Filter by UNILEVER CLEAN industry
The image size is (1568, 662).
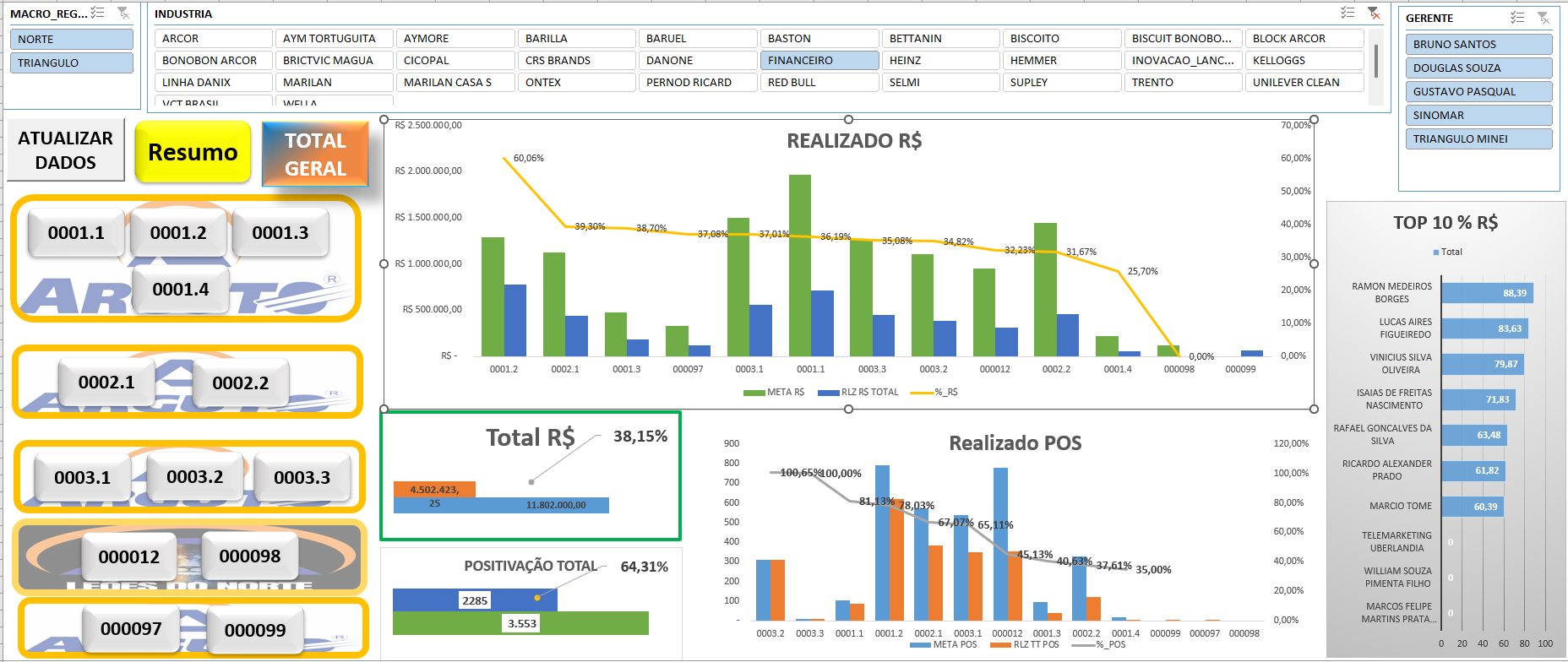[1304, 82]
